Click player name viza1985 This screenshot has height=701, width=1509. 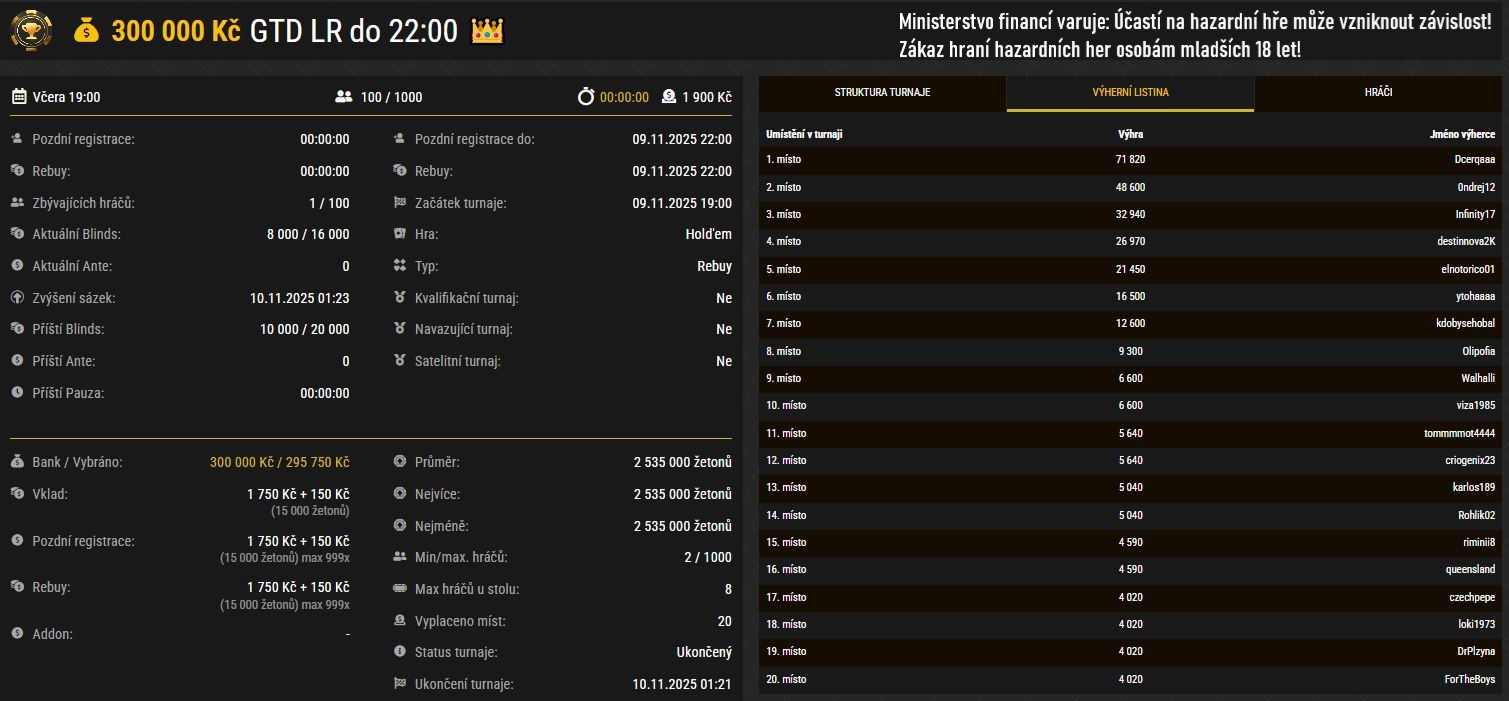click(1475, 405)
